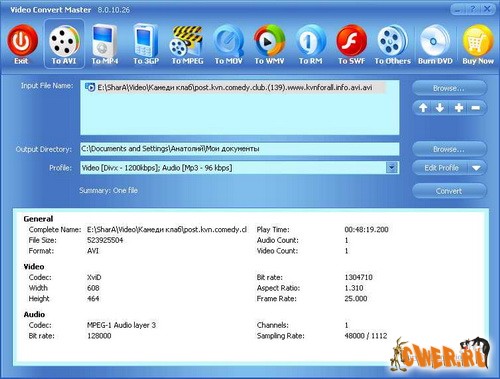Open the To Others formats icon
The height and width of the screenshot is (379, 500).
point(392,41)
